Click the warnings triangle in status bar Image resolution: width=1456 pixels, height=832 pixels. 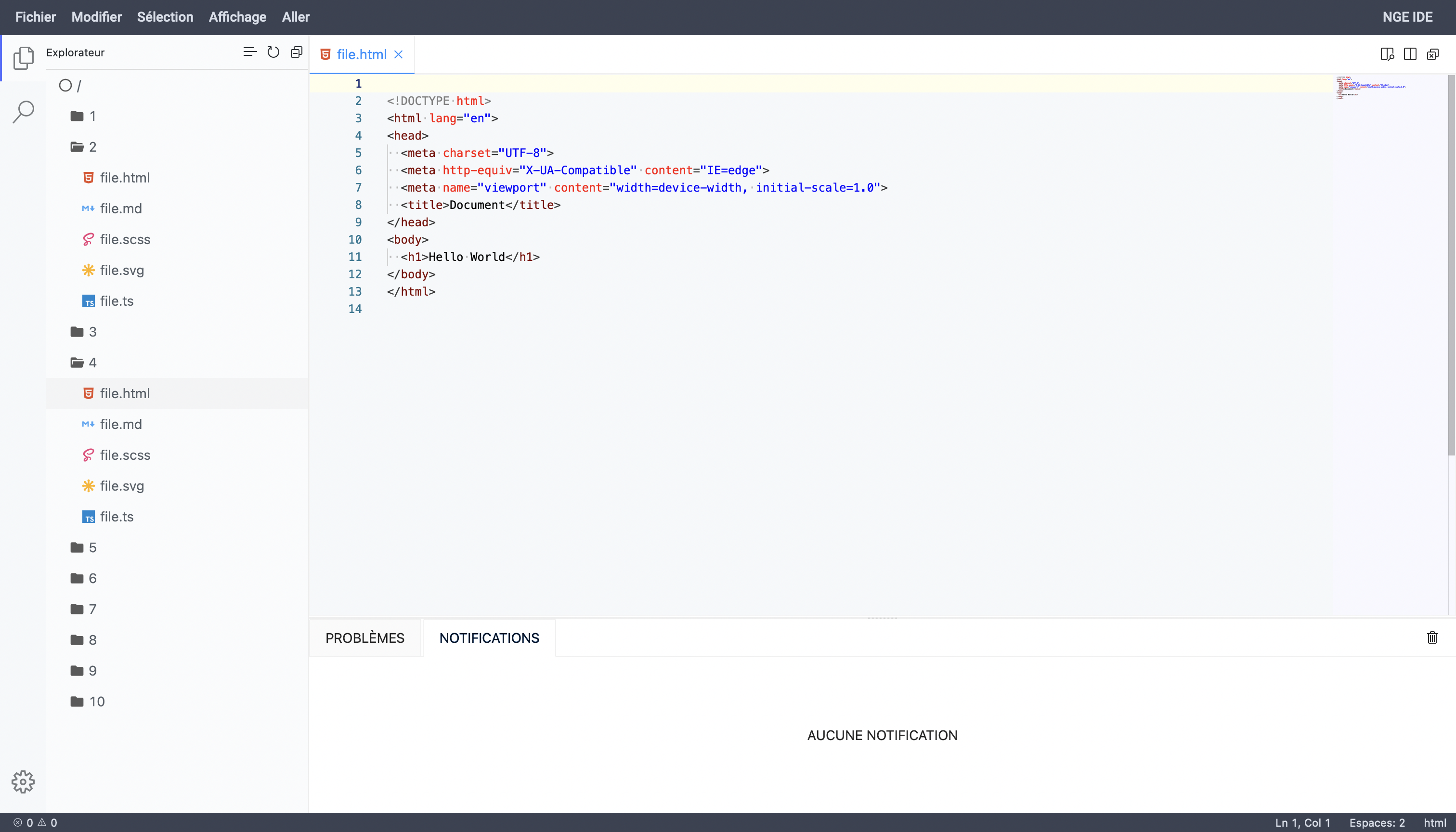[42, 822]
